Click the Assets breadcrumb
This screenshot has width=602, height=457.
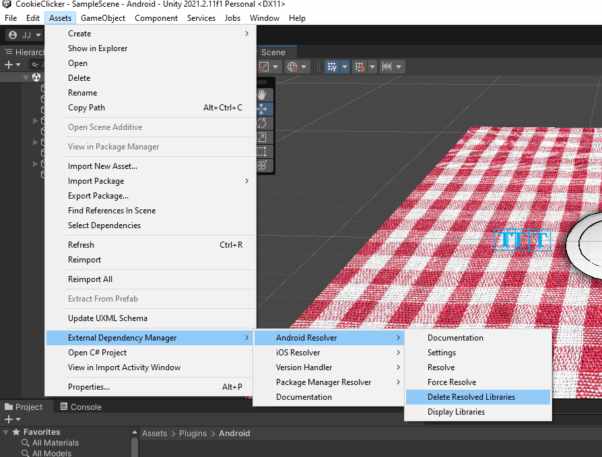(x=155, y=434)
